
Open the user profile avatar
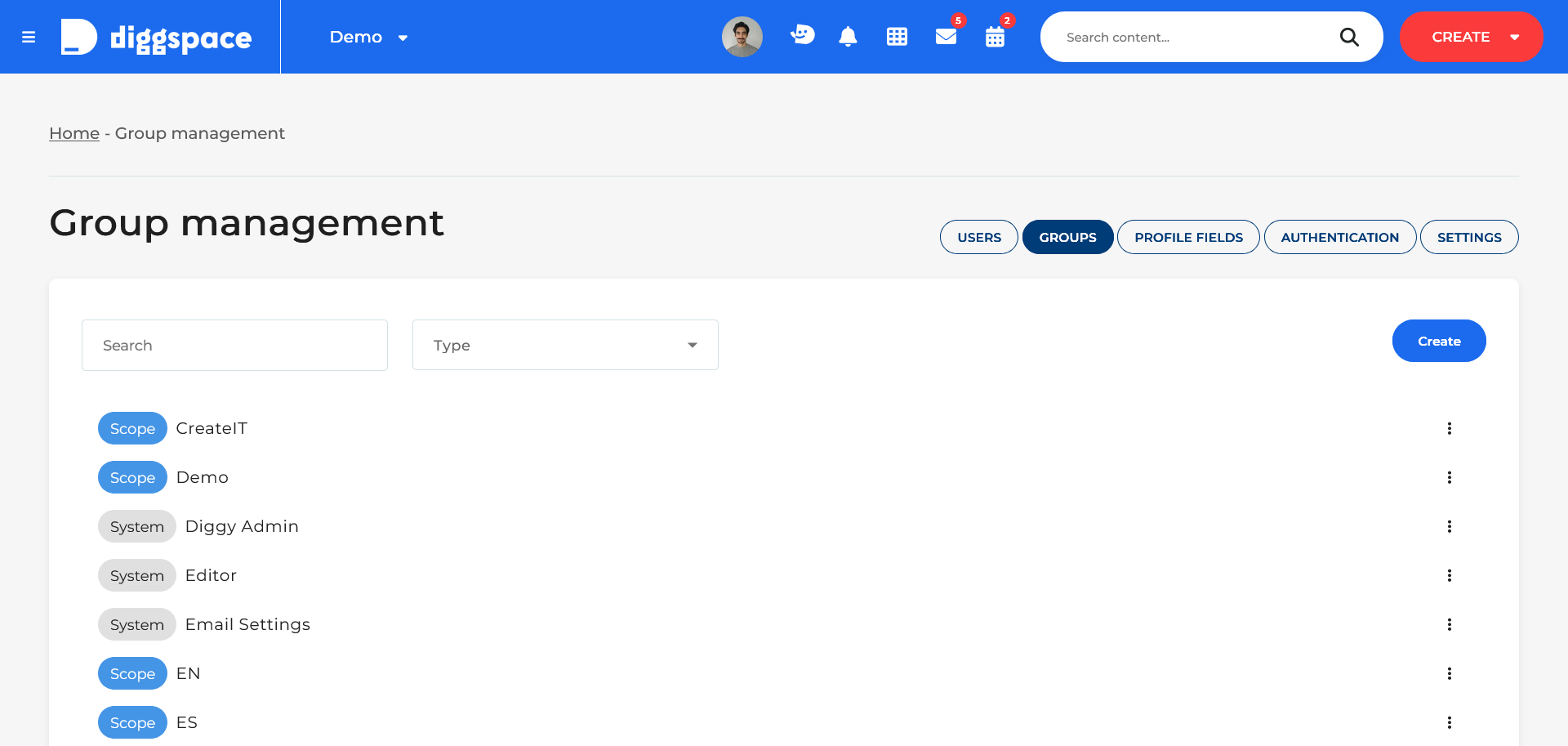coord(742,37)
